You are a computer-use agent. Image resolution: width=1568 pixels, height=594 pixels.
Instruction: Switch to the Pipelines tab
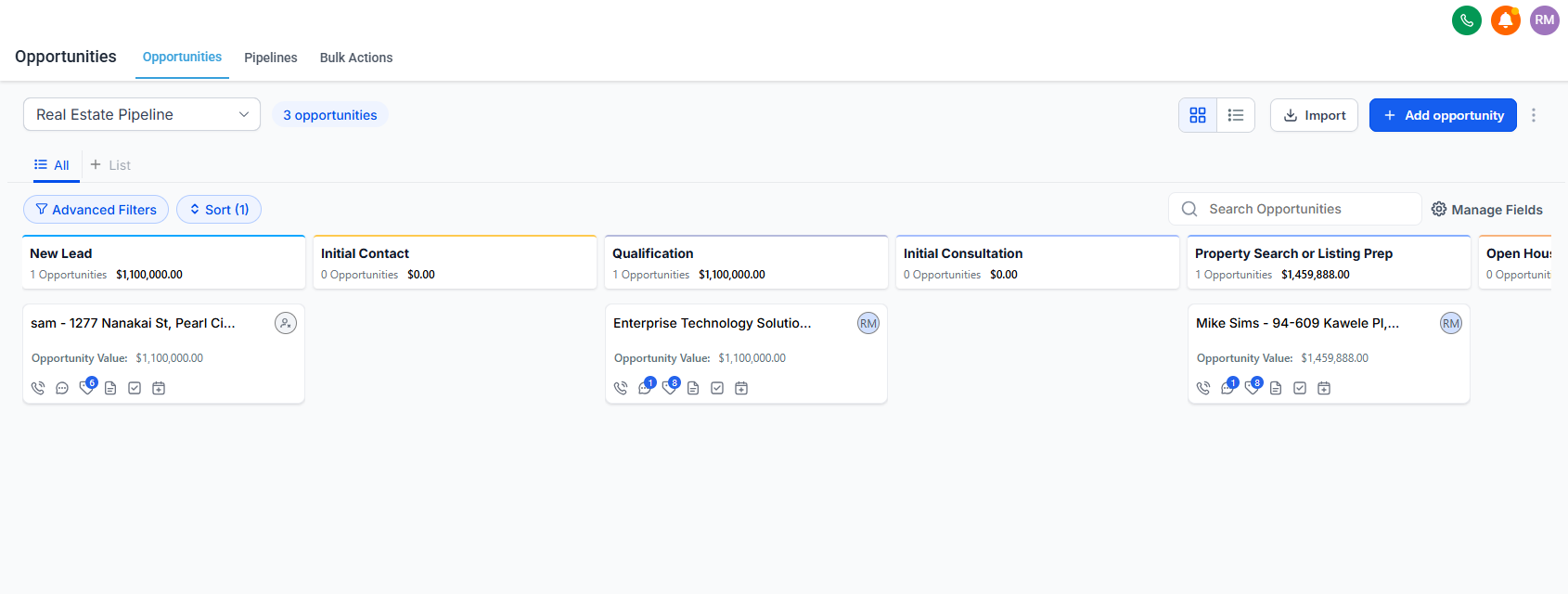(271, 58)
